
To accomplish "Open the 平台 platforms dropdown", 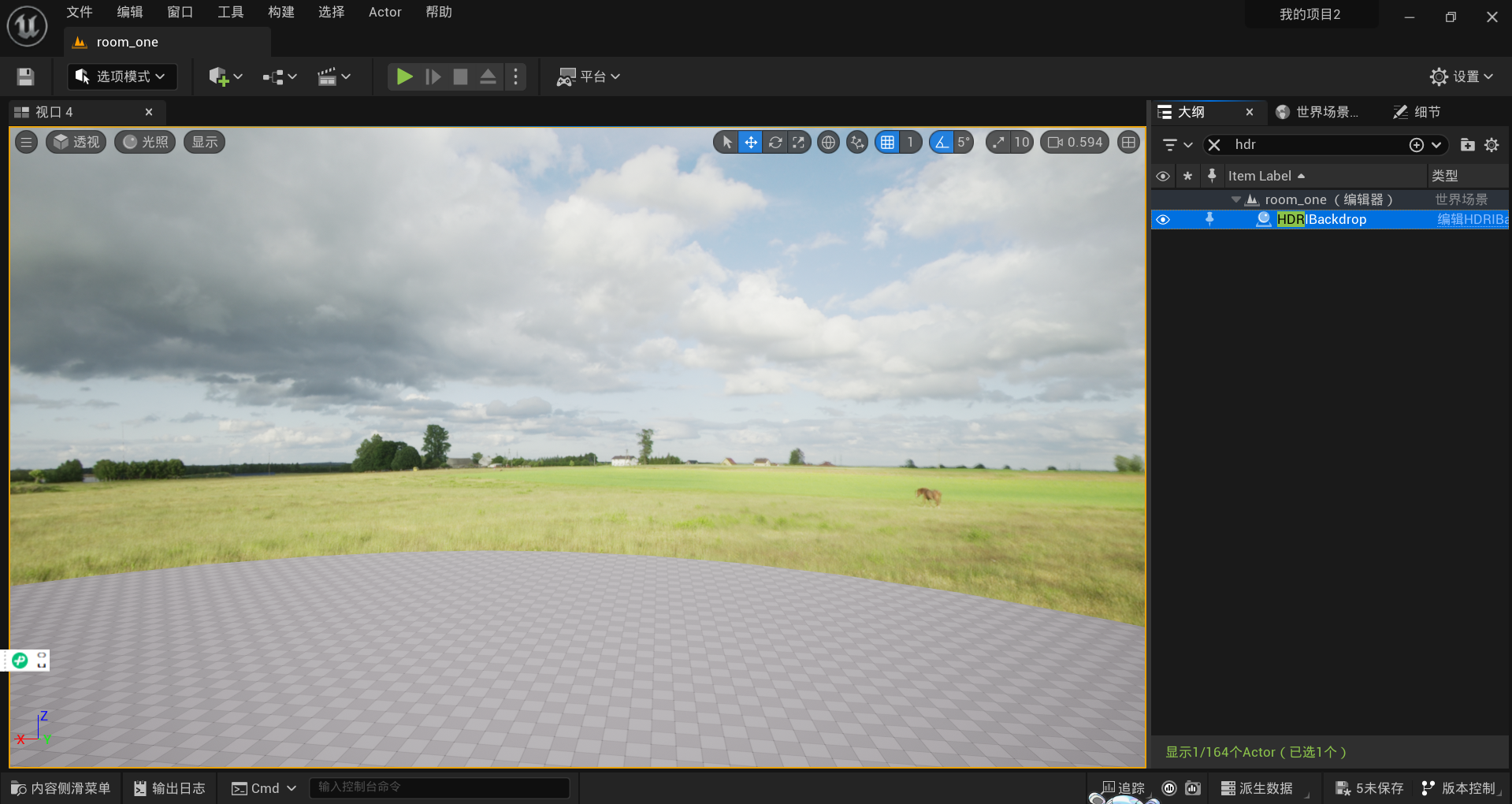I will (589, 76).
